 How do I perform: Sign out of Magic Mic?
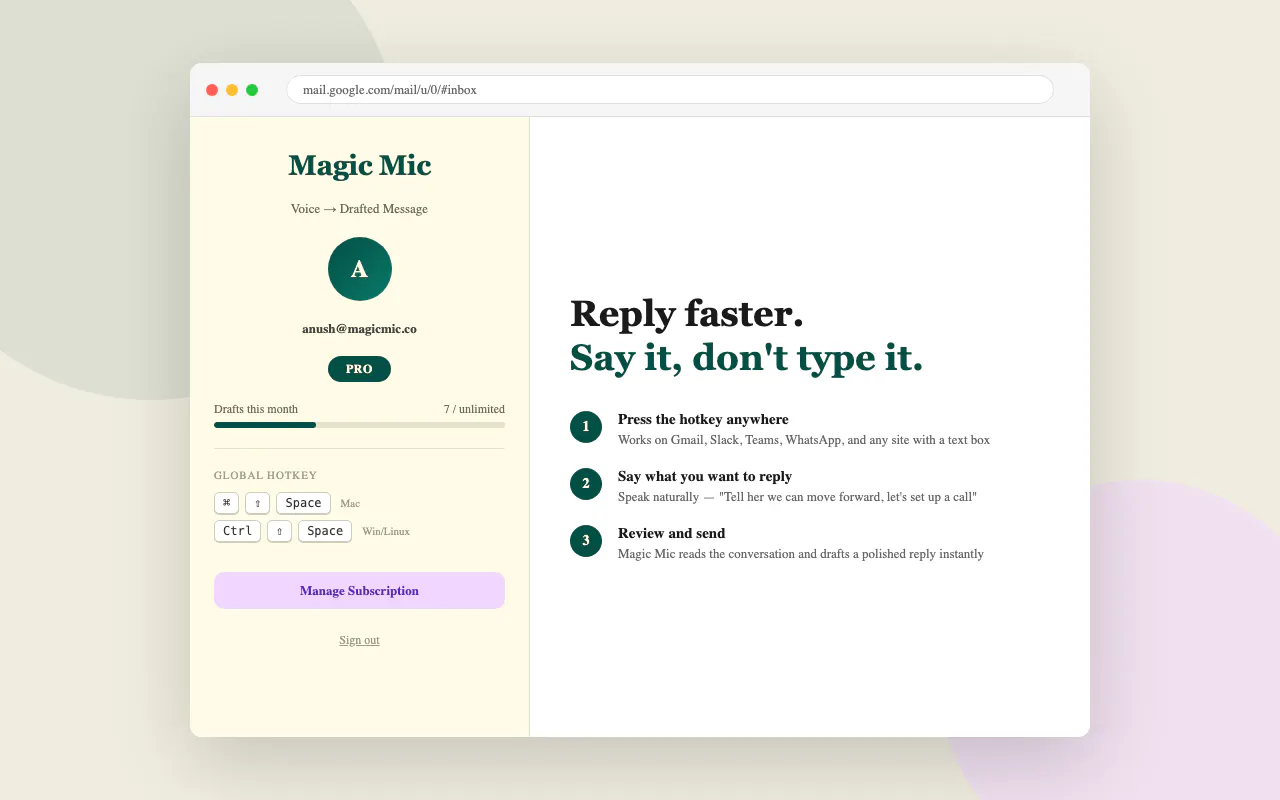pos(359,640)
